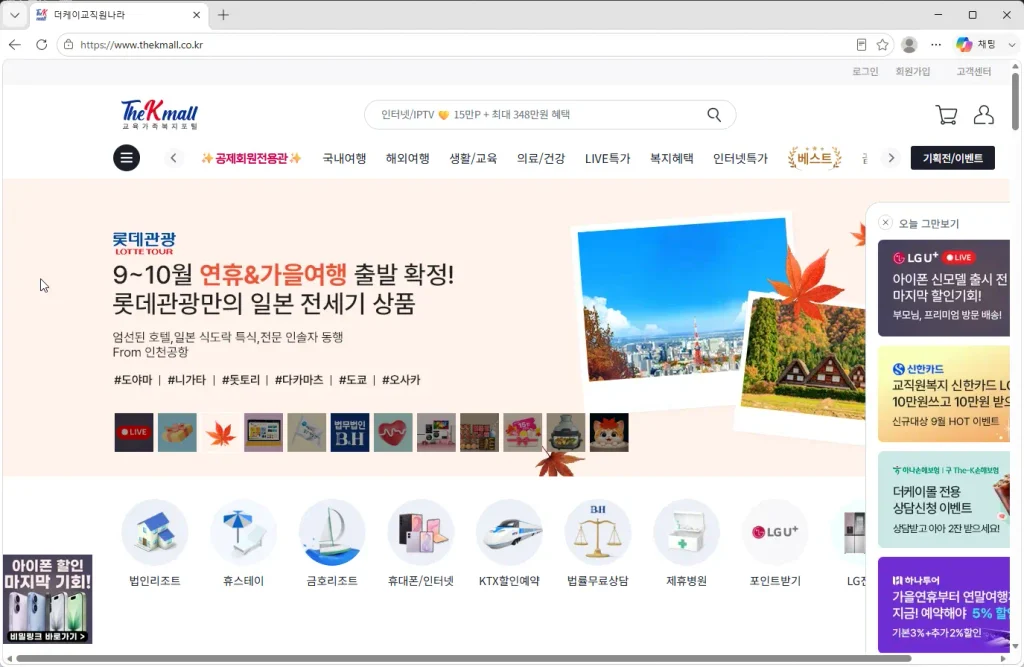
Task: Open the 생활/교육 menu
Action: 473,158
